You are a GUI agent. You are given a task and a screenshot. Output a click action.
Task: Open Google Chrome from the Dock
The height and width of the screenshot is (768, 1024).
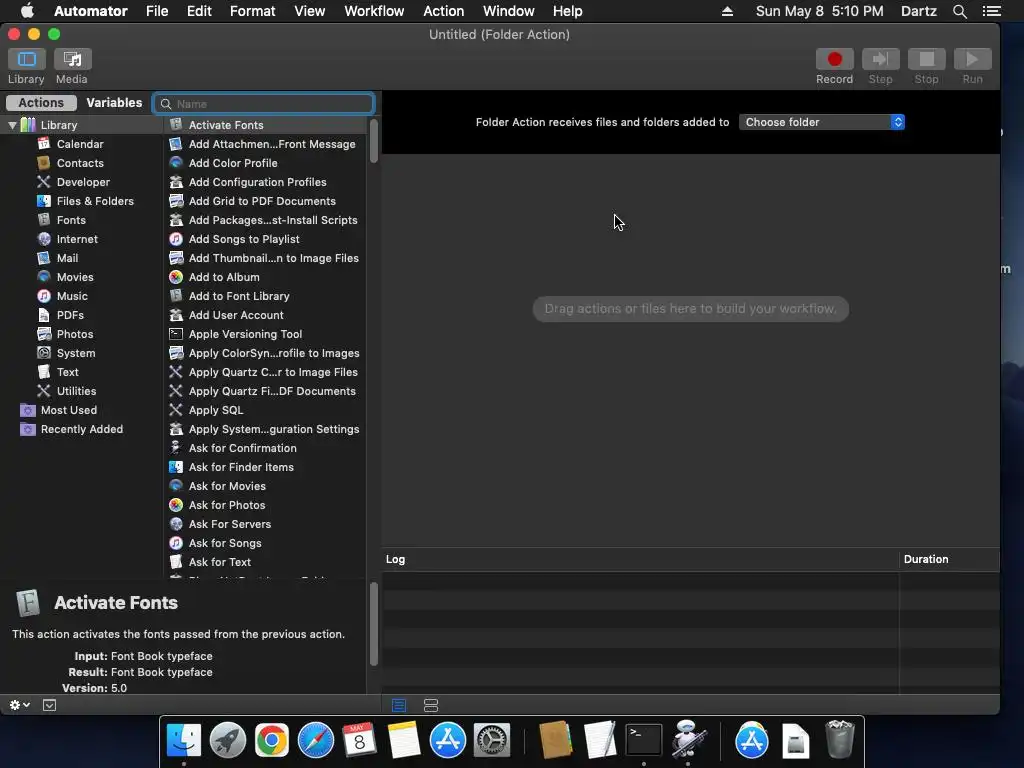tap(272, 741)
